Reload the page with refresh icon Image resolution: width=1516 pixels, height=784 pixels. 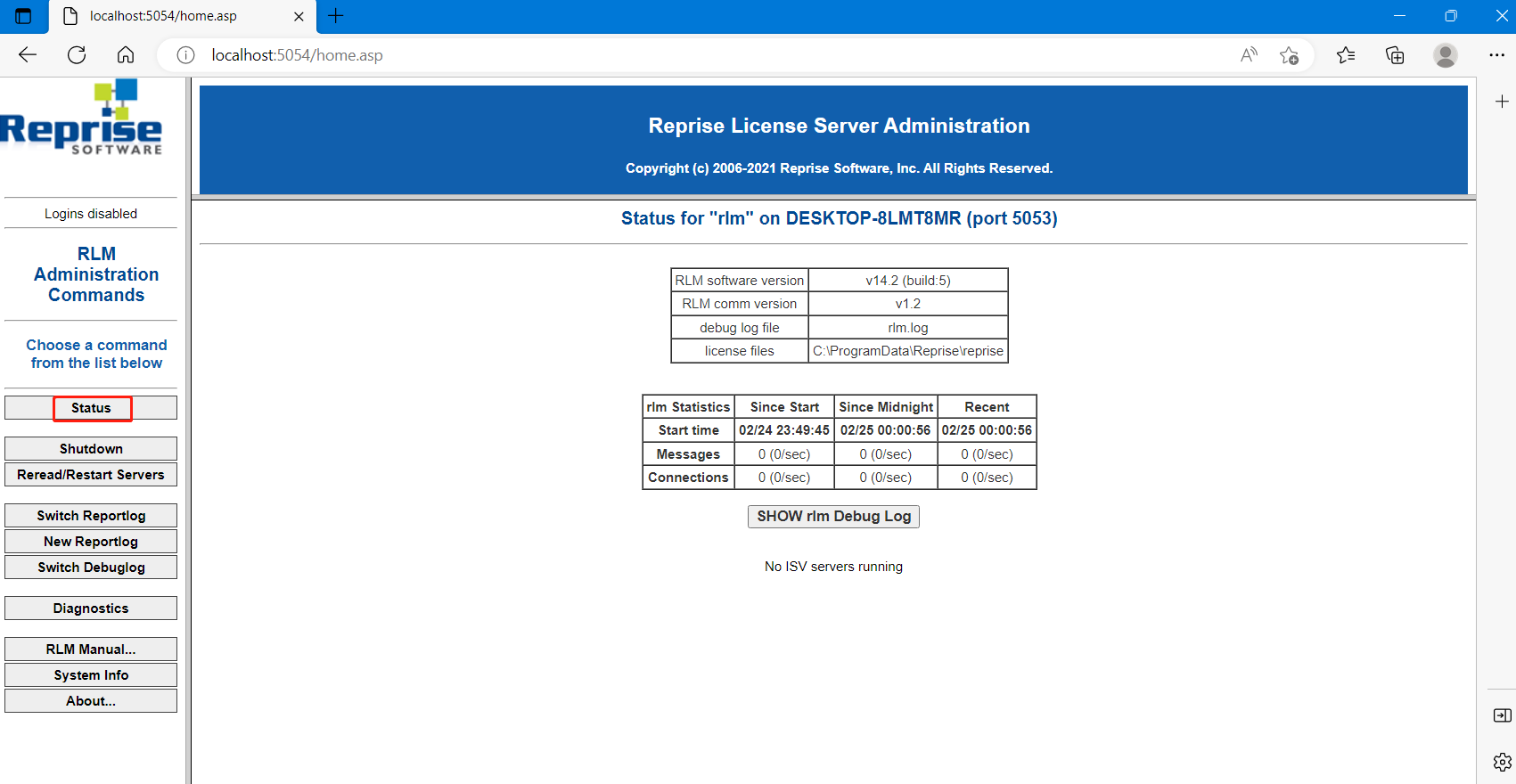(x=77, y=55)
